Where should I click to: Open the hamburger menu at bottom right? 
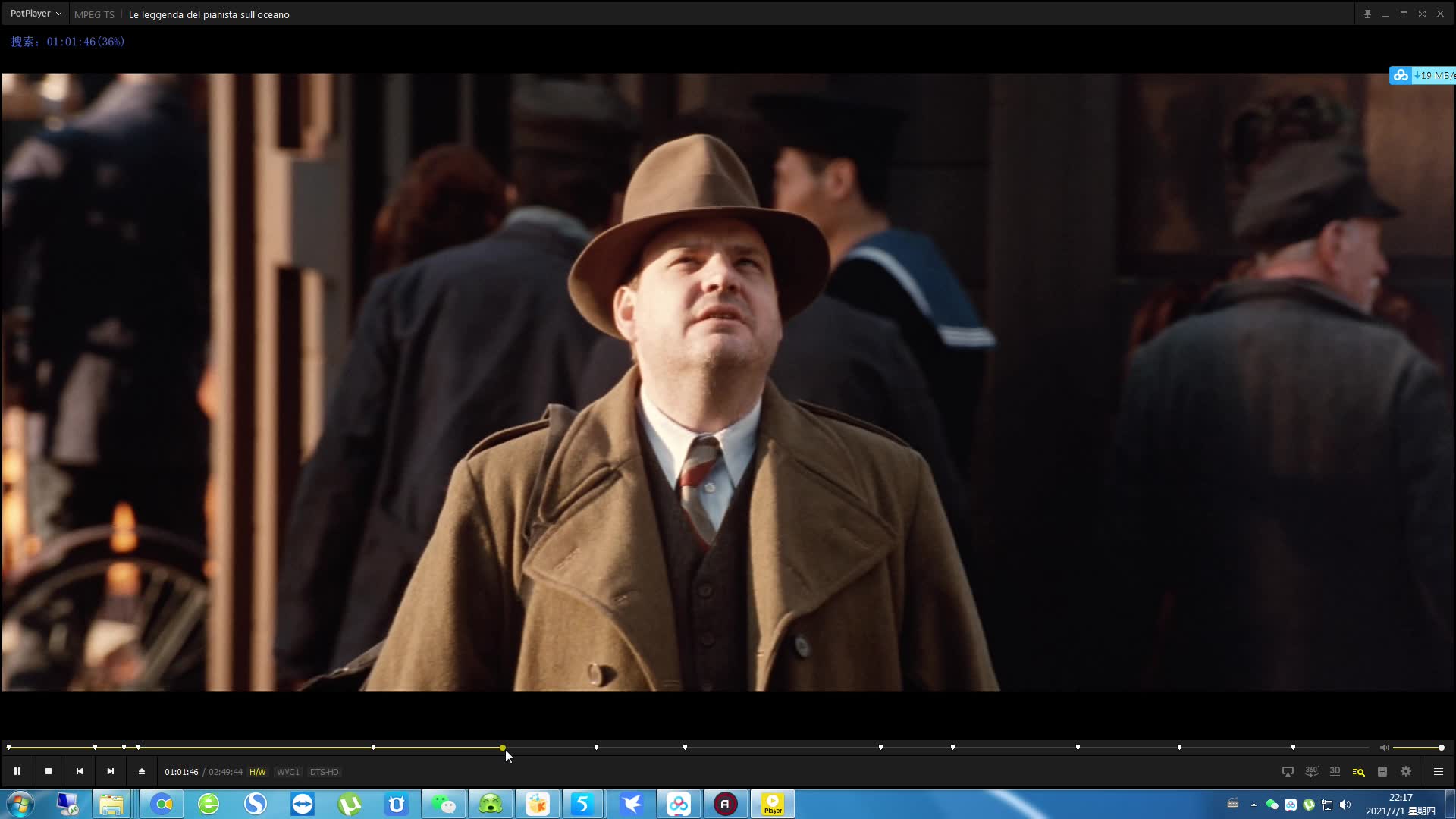(x=1439, y=771)
